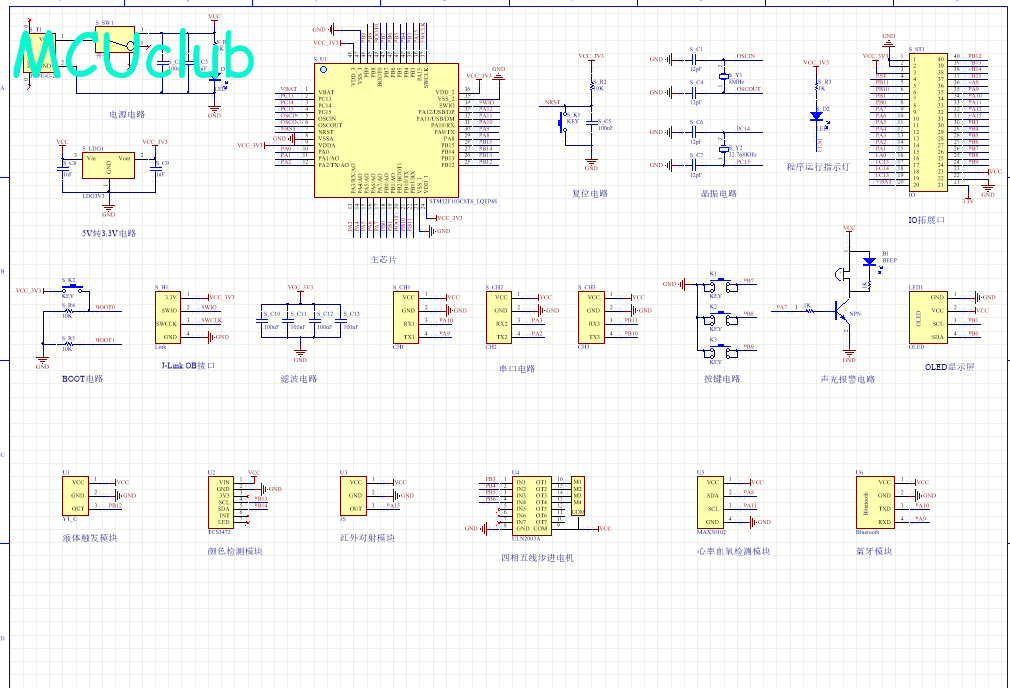Image resolution: width=1010 pixels, height=688 pixels.
Task: Click the S_R5 10K BOOT1 resistor
Action: tap(68, 344)
